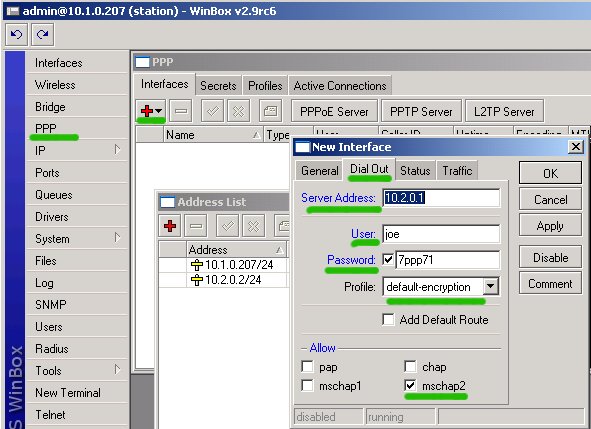591x429 pixels.
Task: Click the address icon beside 10.1.0.207/24
Action: 196,265
